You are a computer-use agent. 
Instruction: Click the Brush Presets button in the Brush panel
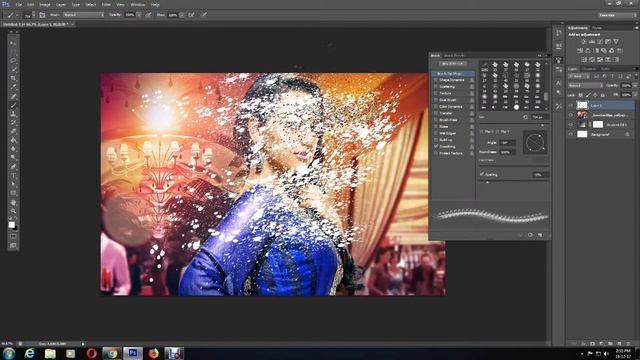[453, 64]
